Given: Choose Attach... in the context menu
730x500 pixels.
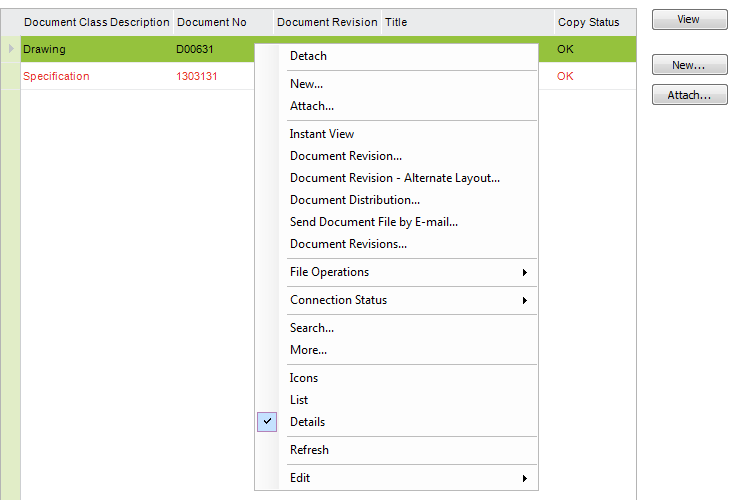Looking at the screenshot, I should [311, 106].
